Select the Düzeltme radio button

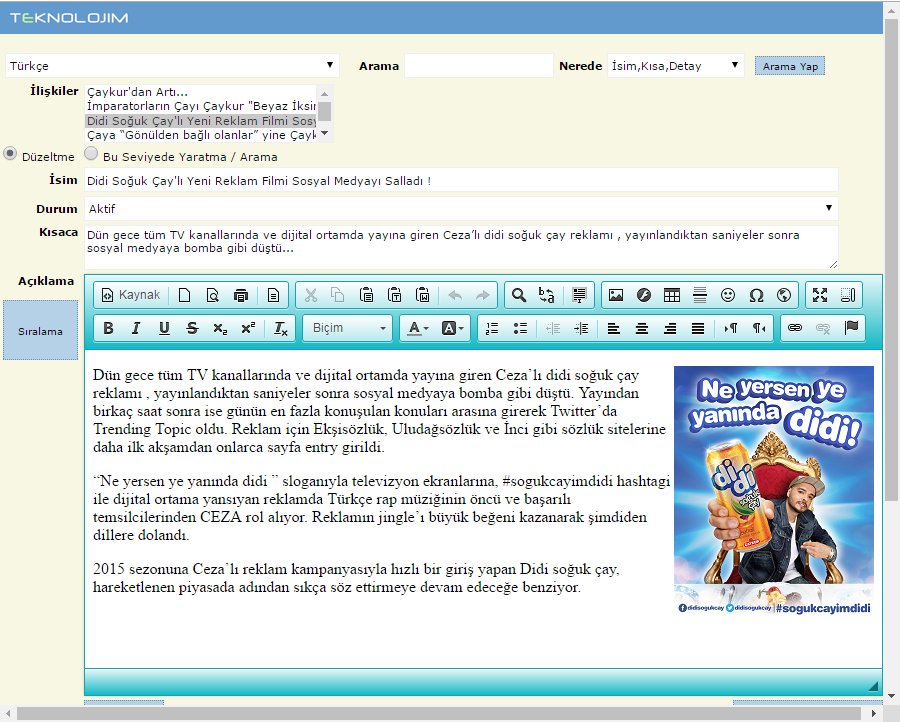(10, 154)
